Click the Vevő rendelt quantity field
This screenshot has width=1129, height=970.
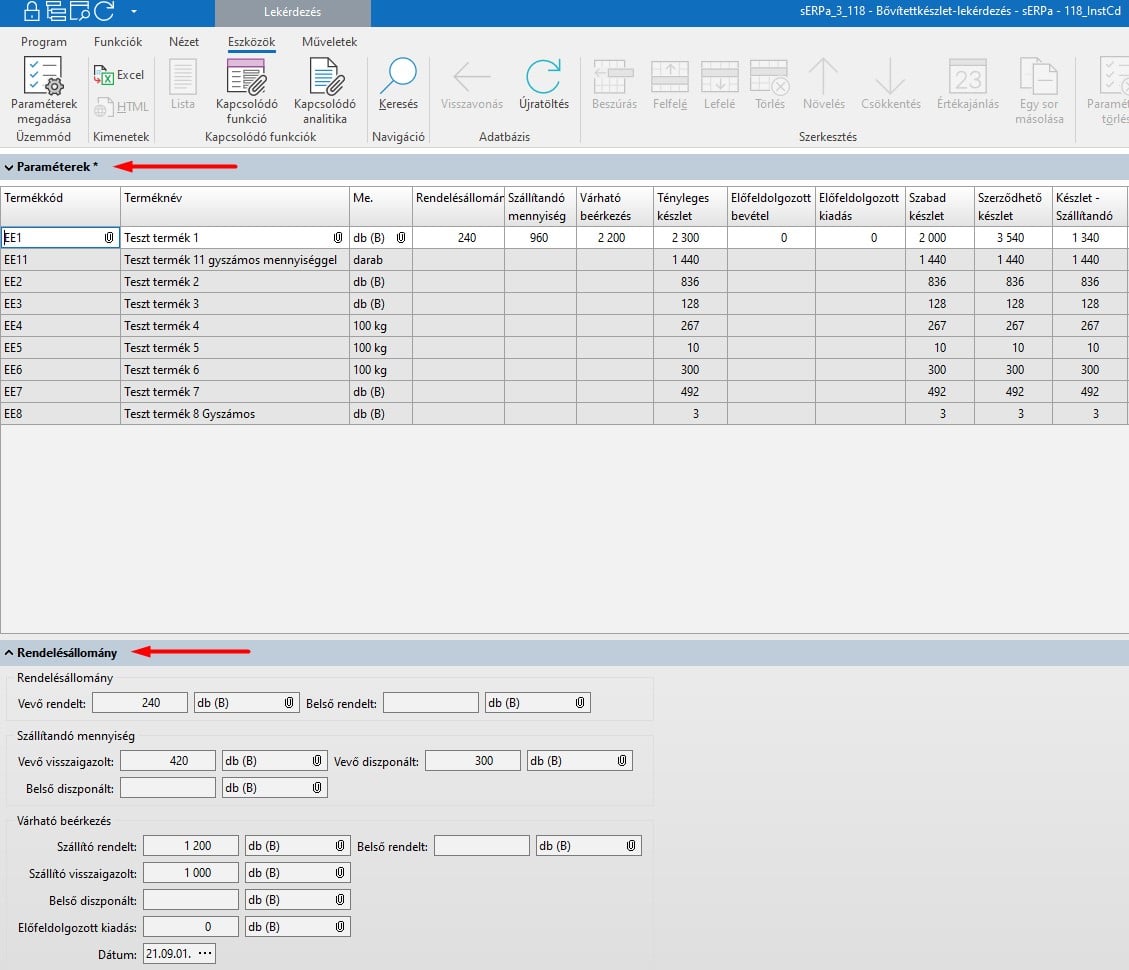click(x=140, y=703)
